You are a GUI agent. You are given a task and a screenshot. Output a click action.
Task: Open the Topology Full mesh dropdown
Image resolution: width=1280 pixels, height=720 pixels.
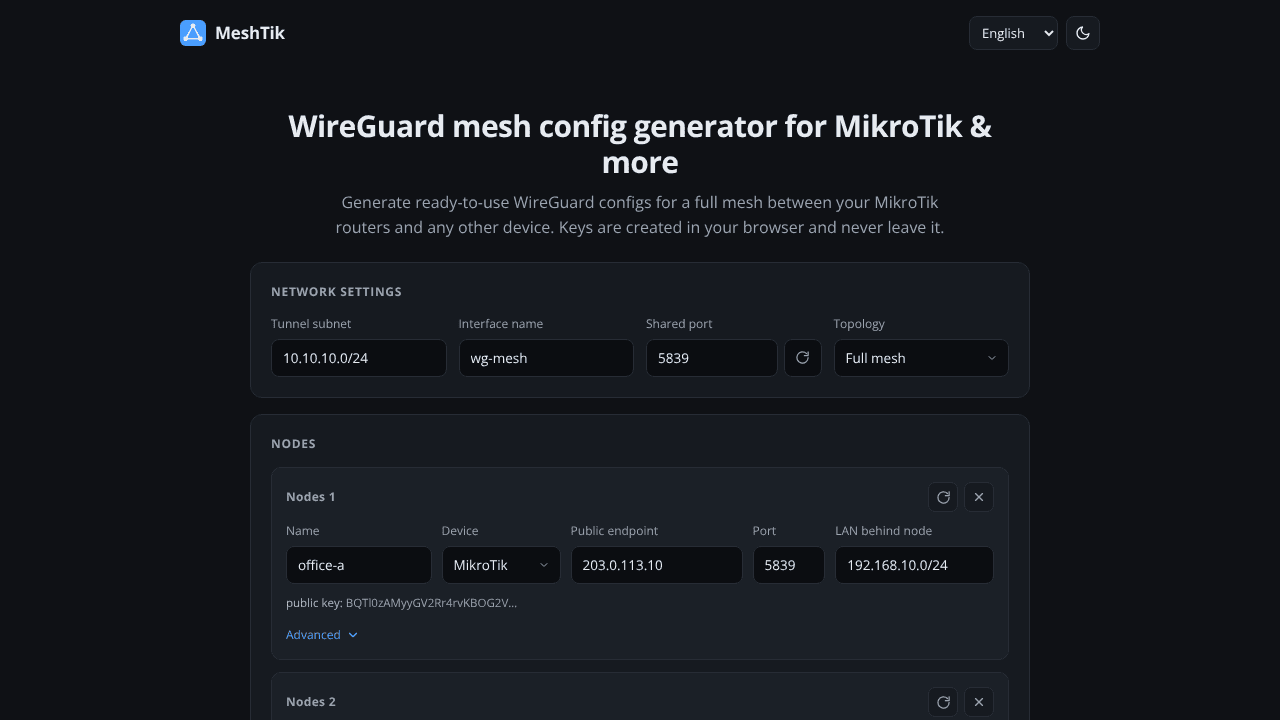click(x=921, y=358)
